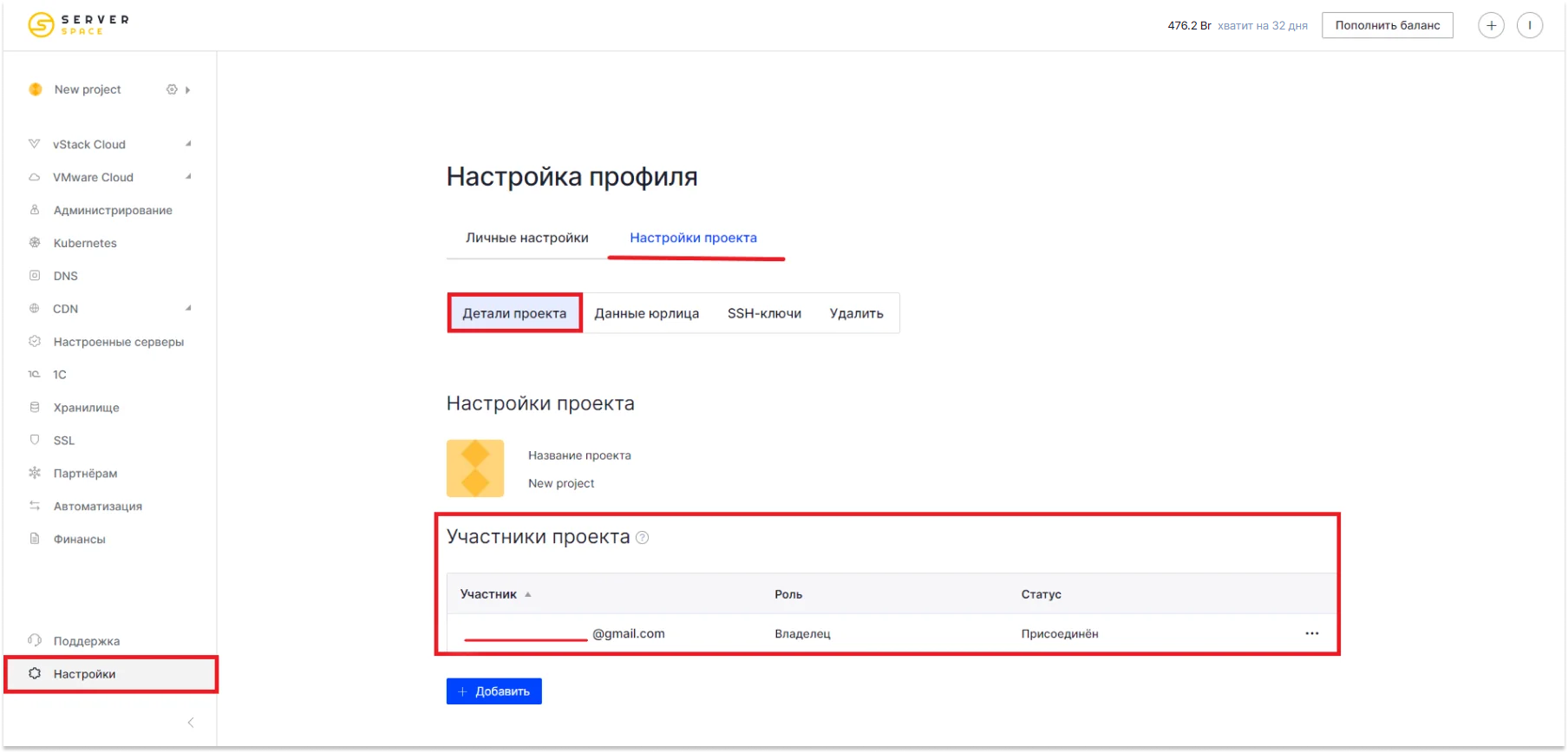Expand the VMware Cloud submenu arrow
The height and width of the screenshot is (753, 1568).
pos(188,177)
